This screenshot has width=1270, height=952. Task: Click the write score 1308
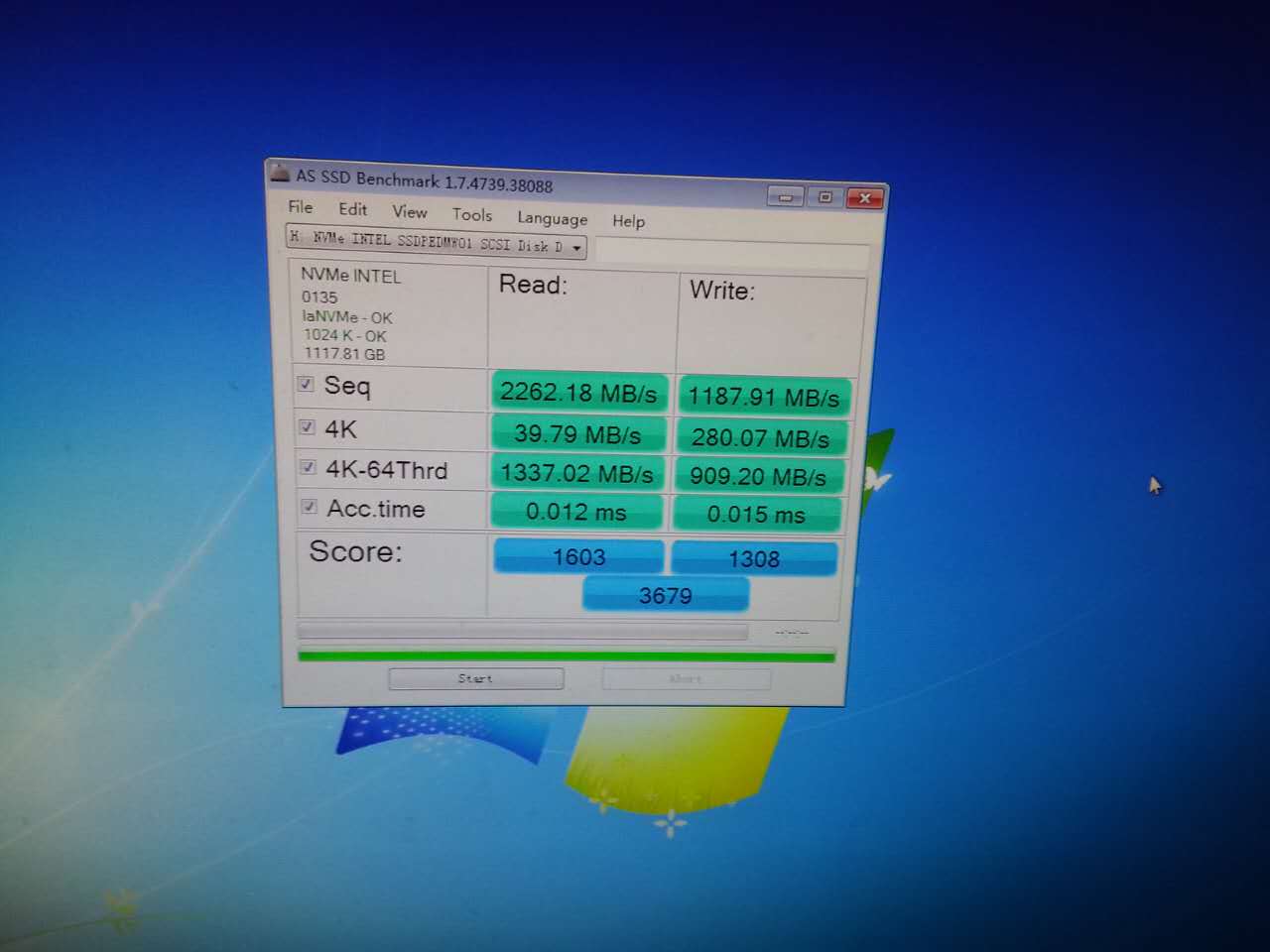click(x=754, y=559)
